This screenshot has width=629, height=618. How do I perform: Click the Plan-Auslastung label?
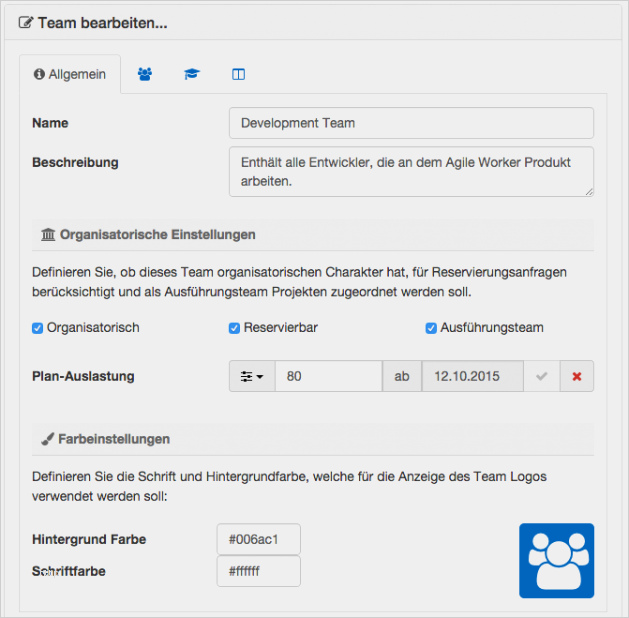pyautogui.click(x=83, y=376)
